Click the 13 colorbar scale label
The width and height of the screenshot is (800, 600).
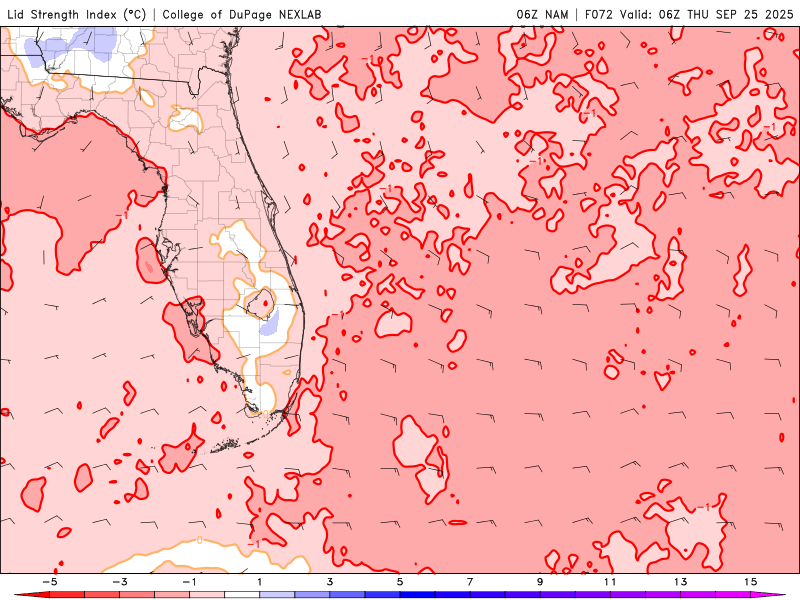[x=680, y=582]
